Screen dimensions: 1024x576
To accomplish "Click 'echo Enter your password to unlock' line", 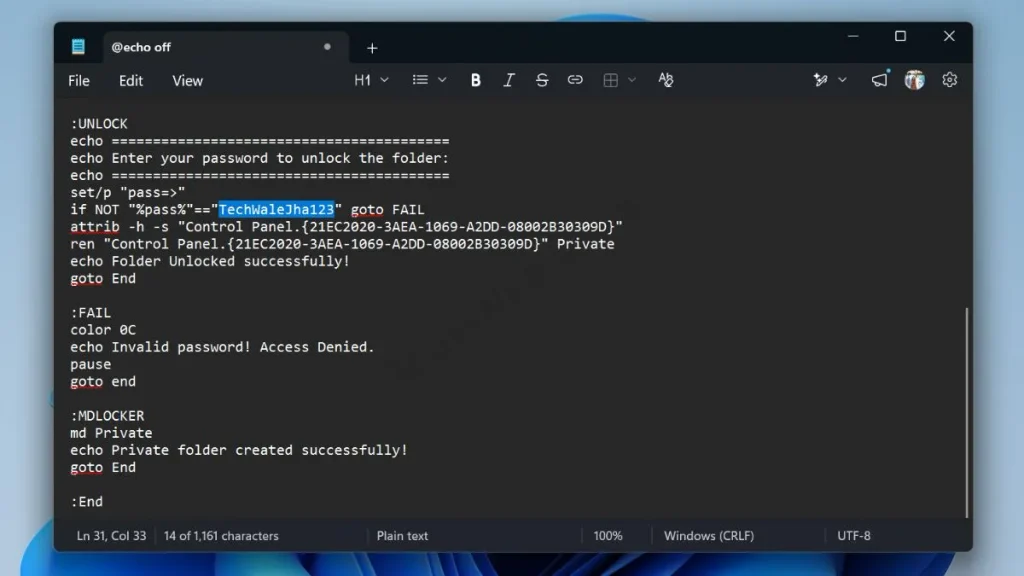I will [x=260, y=158].
